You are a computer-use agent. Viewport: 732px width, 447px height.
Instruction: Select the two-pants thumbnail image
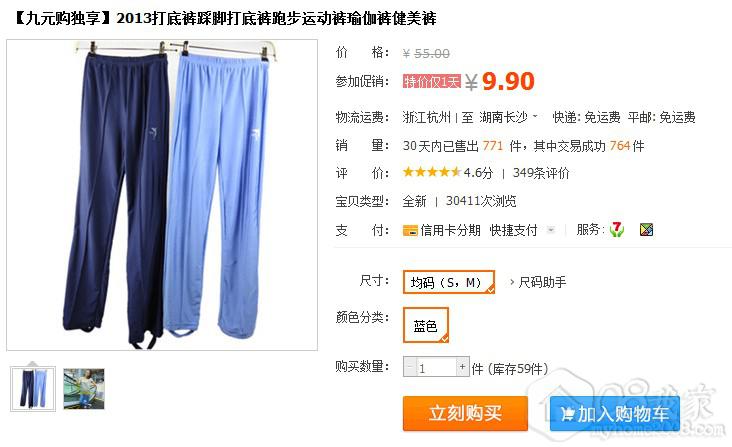coord(33,389)
